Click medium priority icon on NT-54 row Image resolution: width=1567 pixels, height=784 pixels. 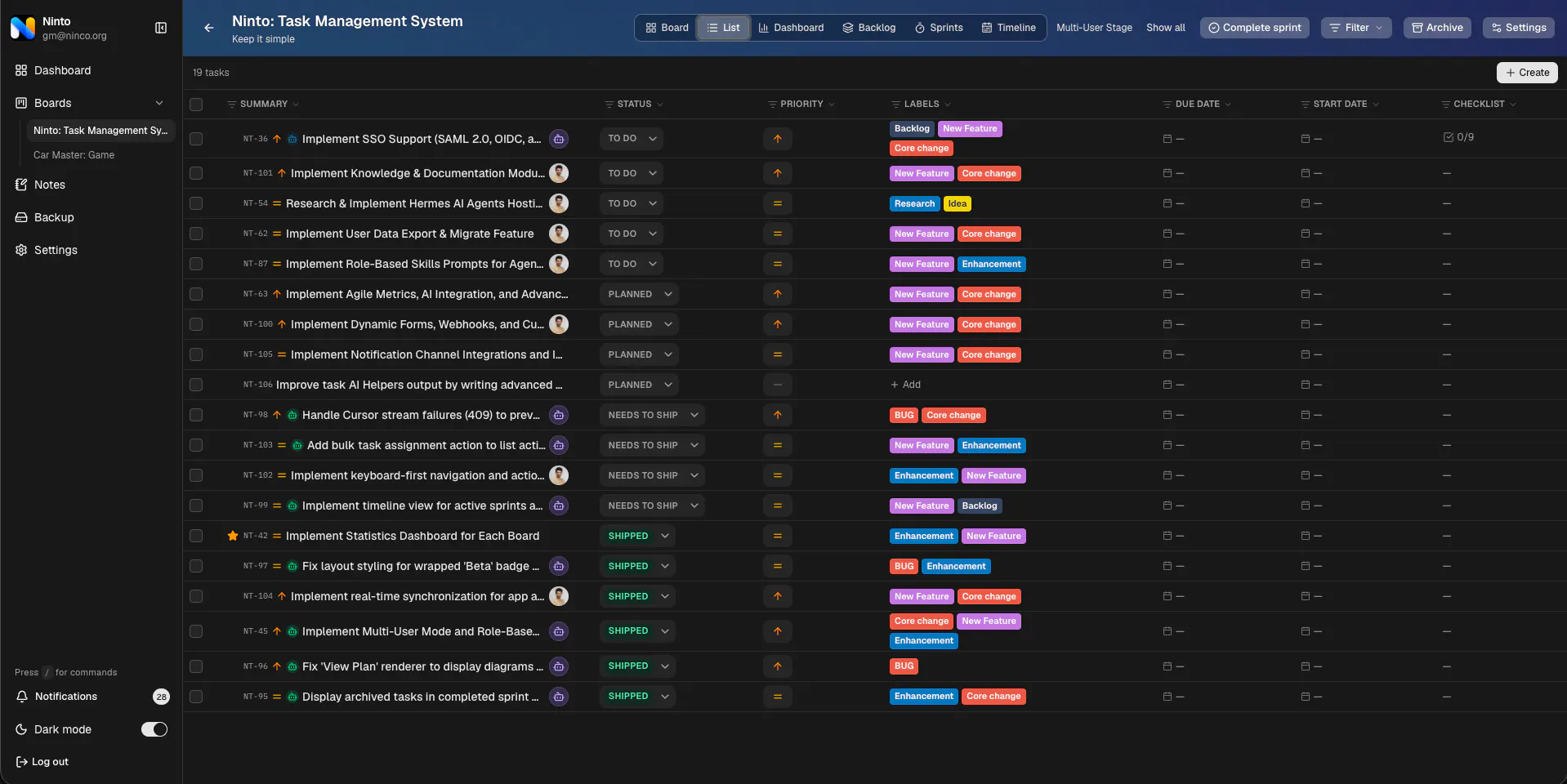pyautogui.click(x=778, y=203)
